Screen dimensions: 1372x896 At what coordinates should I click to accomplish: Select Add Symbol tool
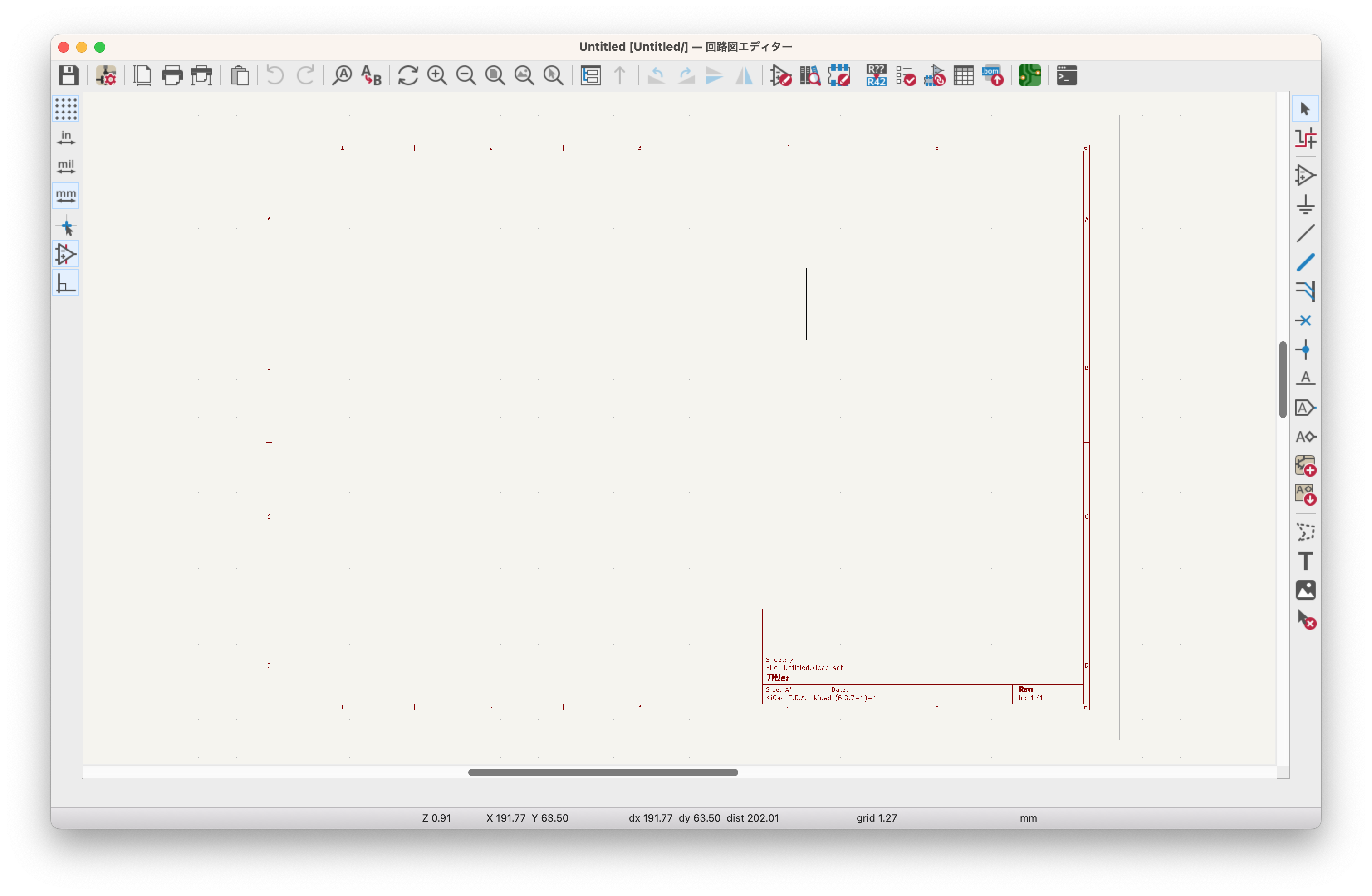coord(1305,175)
